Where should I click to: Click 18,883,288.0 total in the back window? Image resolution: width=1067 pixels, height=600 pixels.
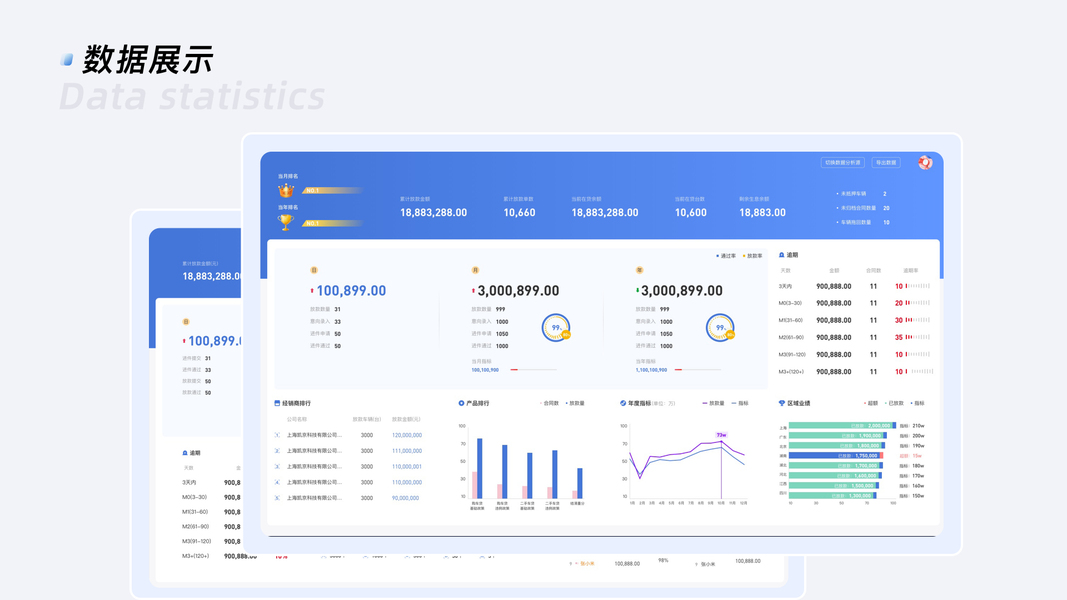click(x=212, y=276)
